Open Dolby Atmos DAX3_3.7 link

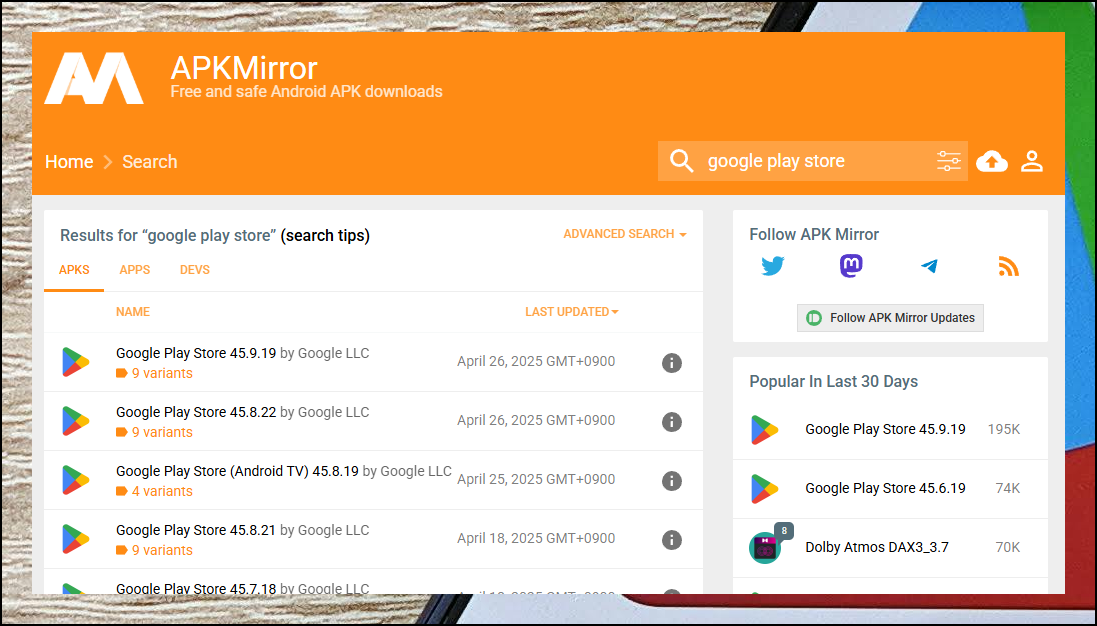click(x=877, y=547)
